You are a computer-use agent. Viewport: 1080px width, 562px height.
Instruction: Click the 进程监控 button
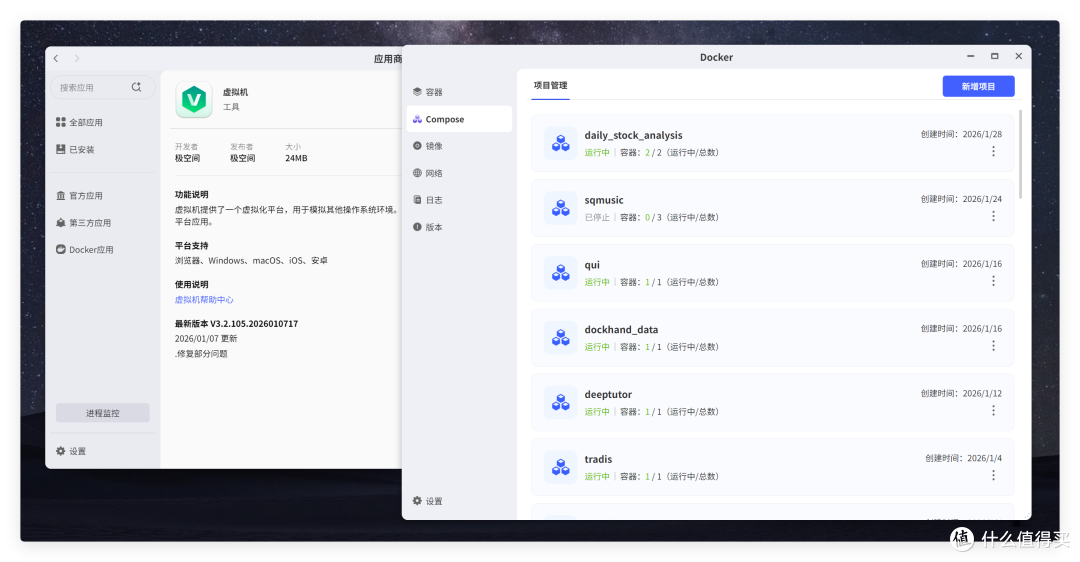click(103, 413)
